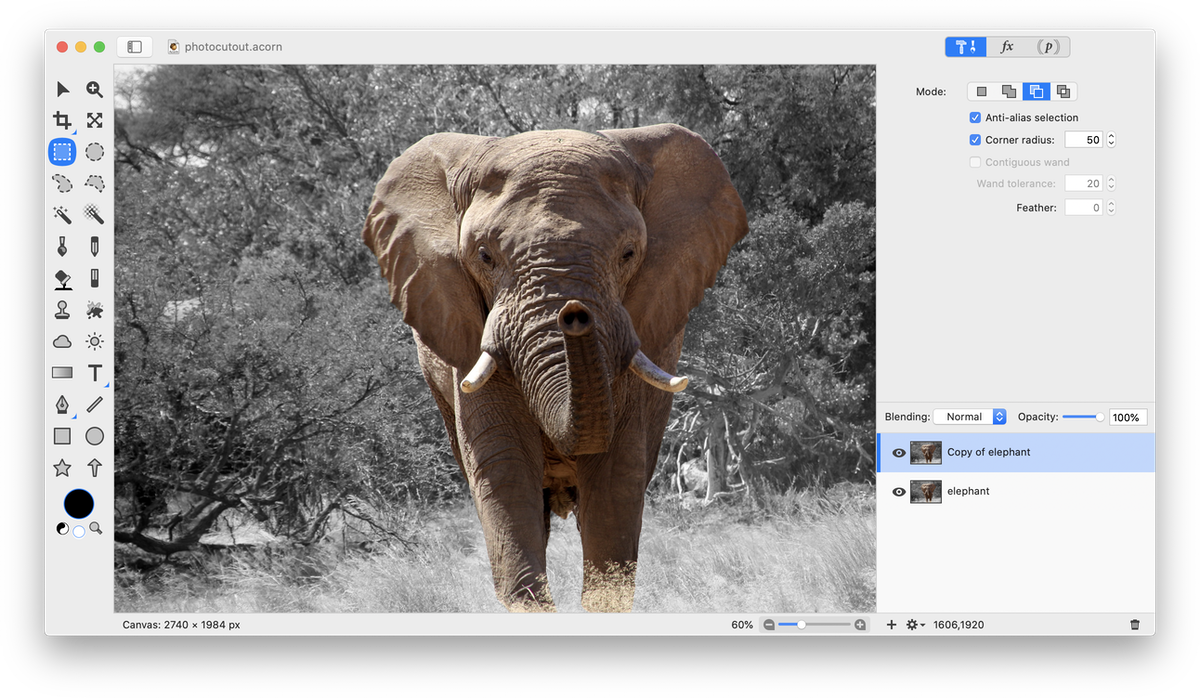Screen dimensions: 1200x698
Task: Select the Crop tool
Action: 62,120
